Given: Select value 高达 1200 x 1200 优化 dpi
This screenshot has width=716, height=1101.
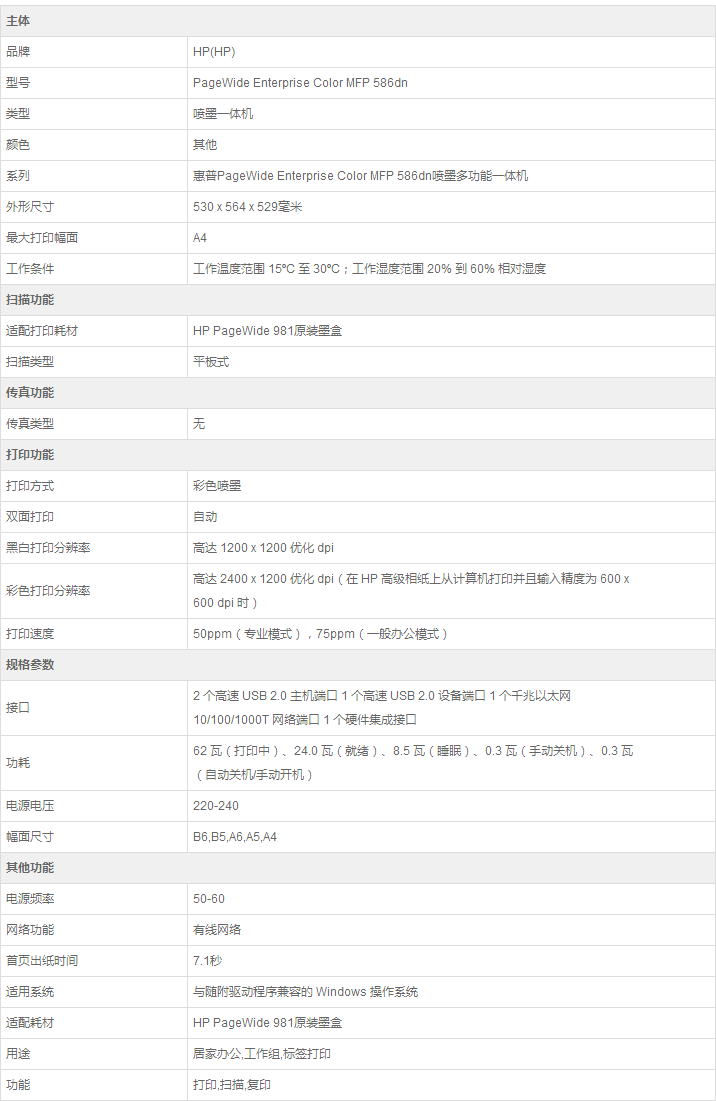Looking at the screenshot, I should [263, 548].
